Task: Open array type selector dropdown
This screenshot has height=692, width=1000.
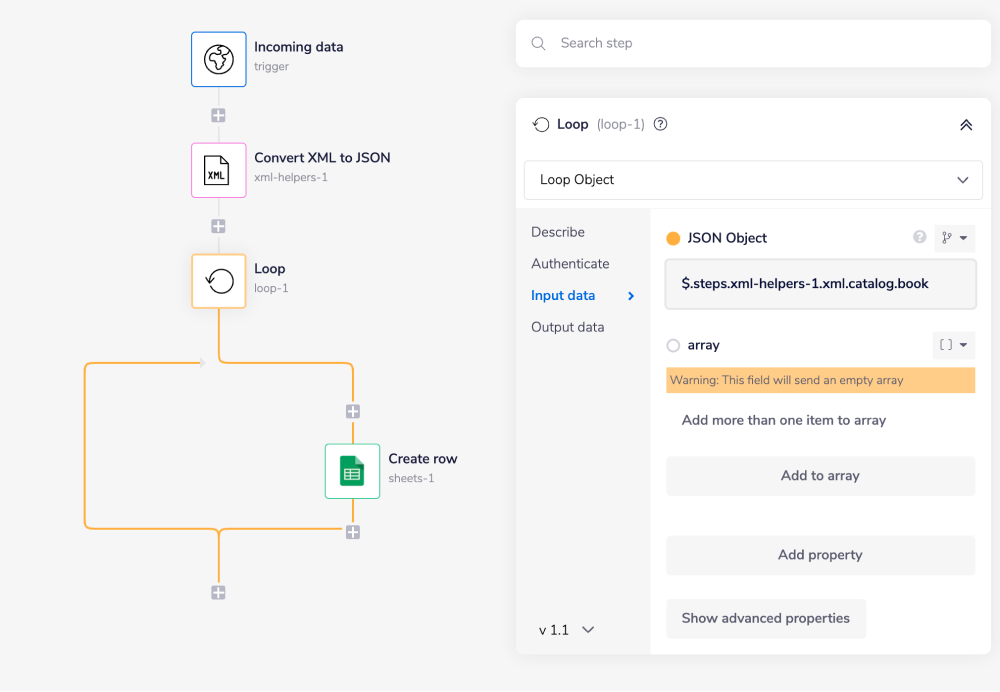Action: (954, 345)
